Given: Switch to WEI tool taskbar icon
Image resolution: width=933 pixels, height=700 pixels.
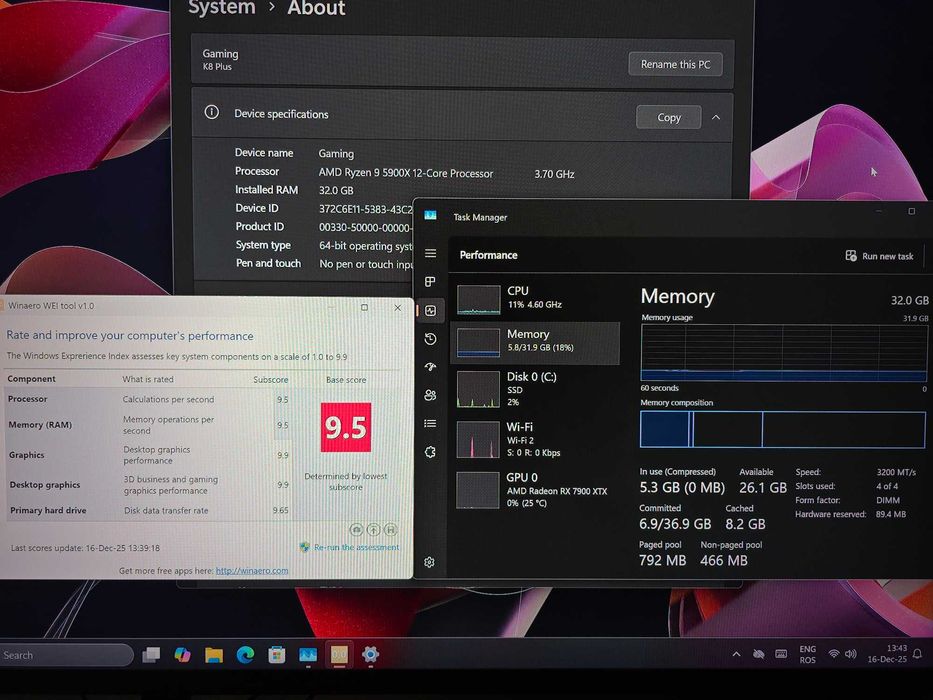Looking at the screenshot, I should click(x=339, y=655).
